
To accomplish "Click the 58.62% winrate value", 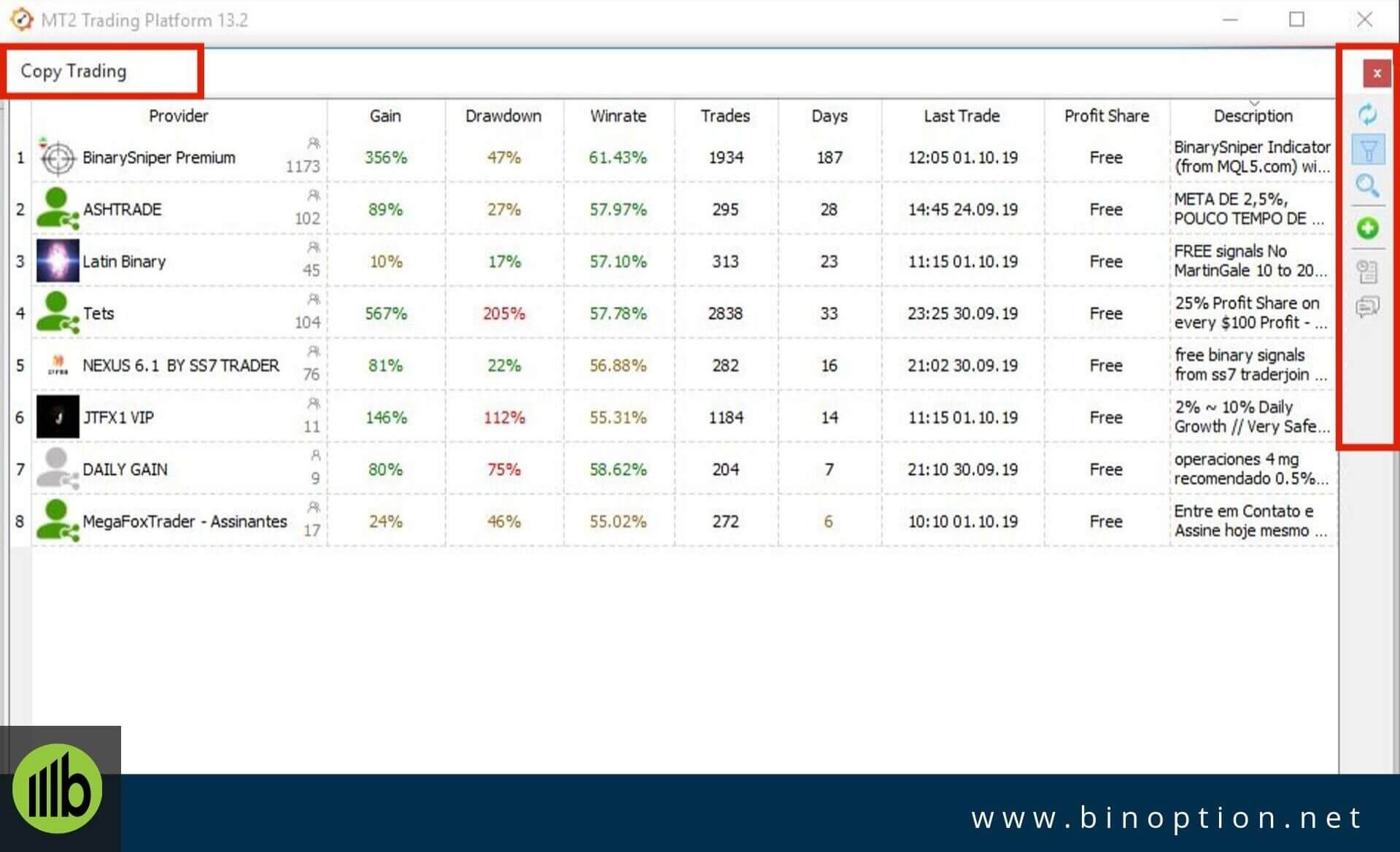I will 618,469.
